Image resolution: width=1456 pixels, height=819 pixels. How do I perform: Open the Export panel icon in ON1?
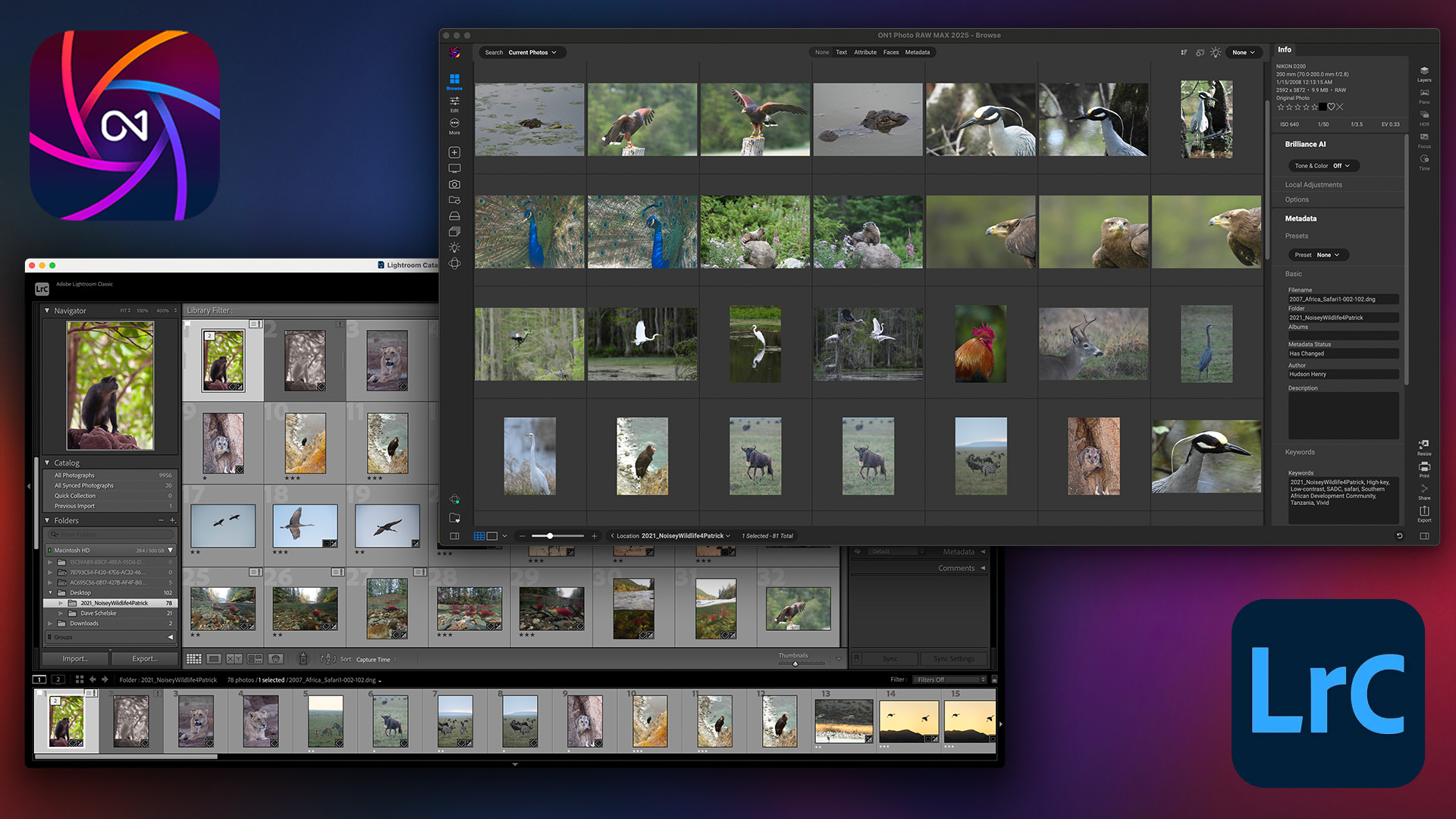coord(1424,512)
